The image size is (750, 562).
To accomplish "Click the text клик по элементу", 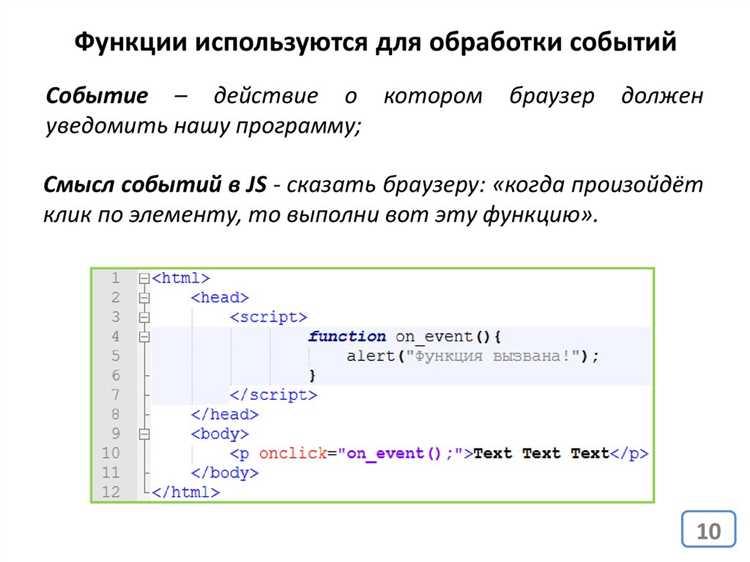I will [x=141, y=215].
